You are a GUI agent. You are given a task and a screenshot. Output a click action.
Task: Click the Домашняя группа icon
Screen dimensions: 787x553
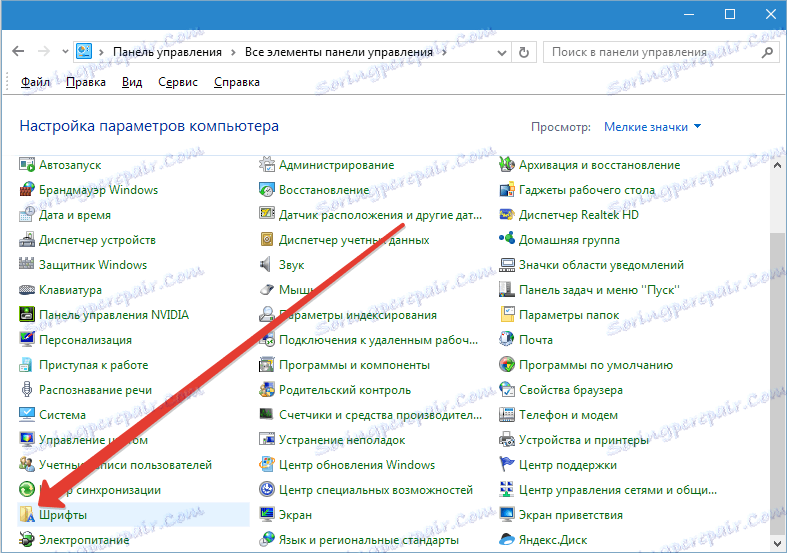(506, 240)
